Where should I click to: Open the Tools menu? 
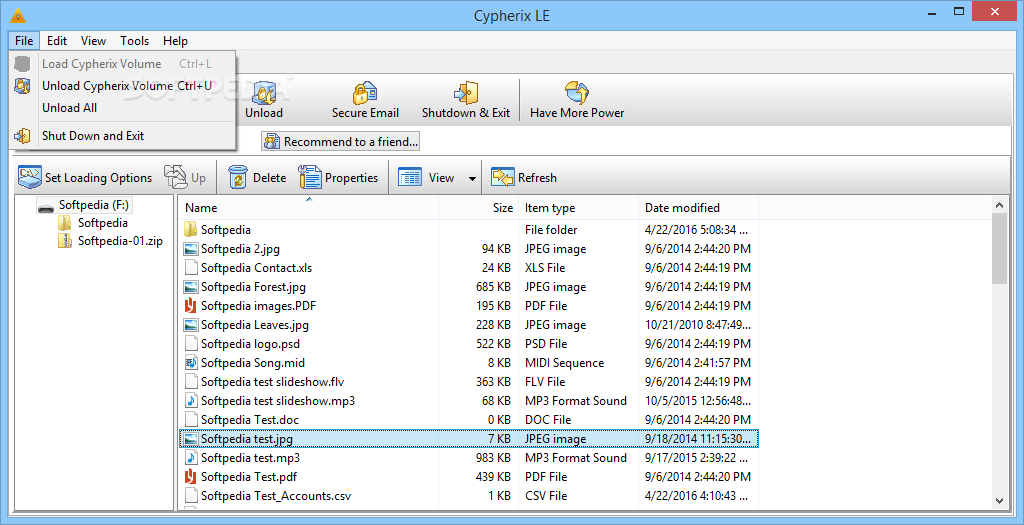[135, 40]
